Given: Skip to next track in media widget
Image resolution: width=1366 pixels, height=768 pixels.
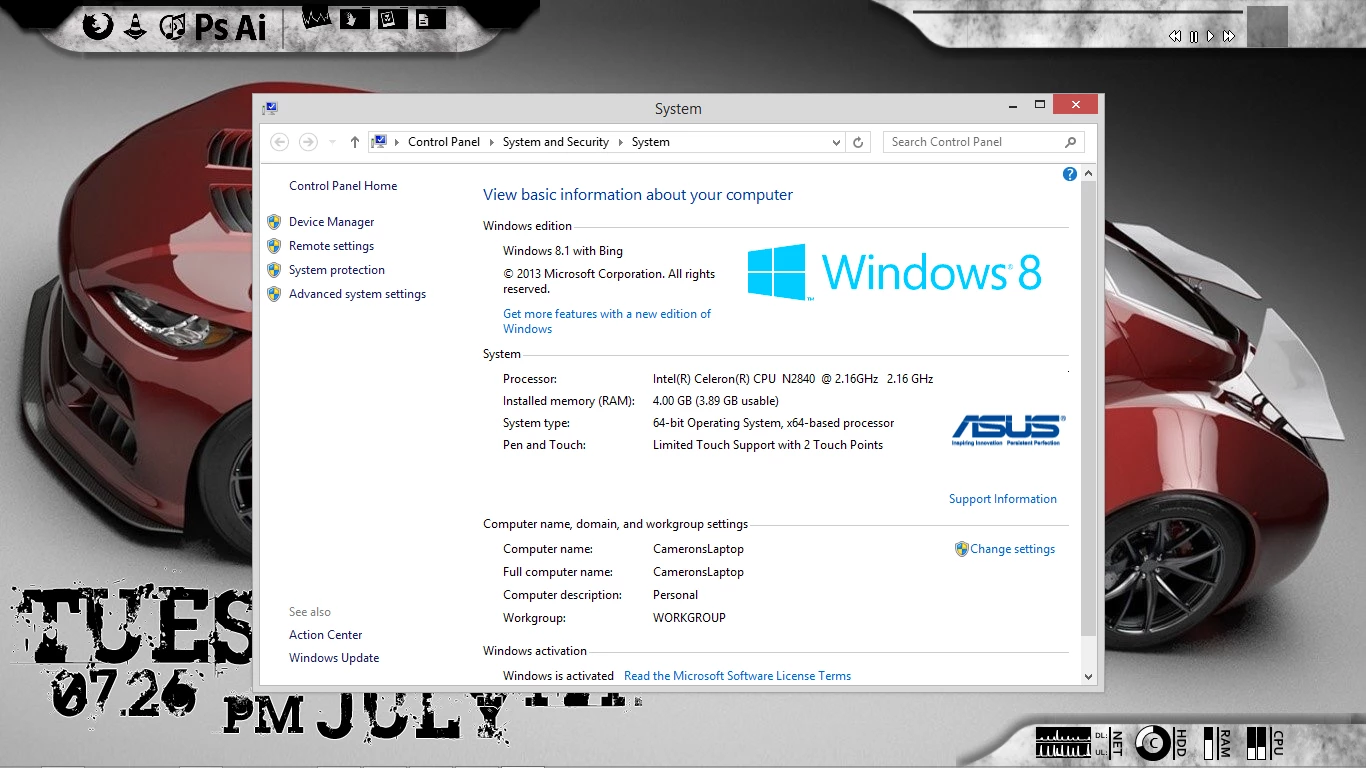Looking at the screenshot, I should click(x=1229, y=36).
